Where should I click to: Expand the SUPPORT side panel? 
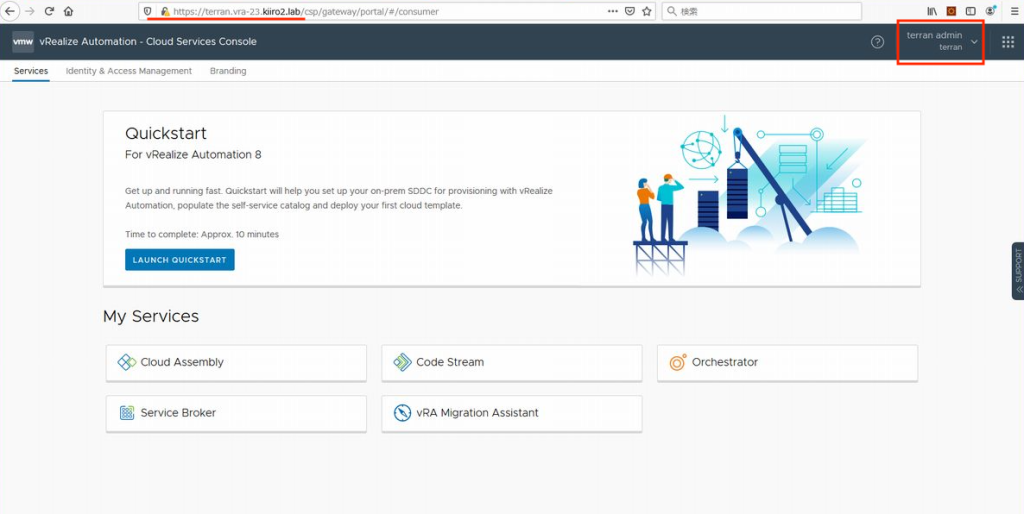pos(1018,270)
